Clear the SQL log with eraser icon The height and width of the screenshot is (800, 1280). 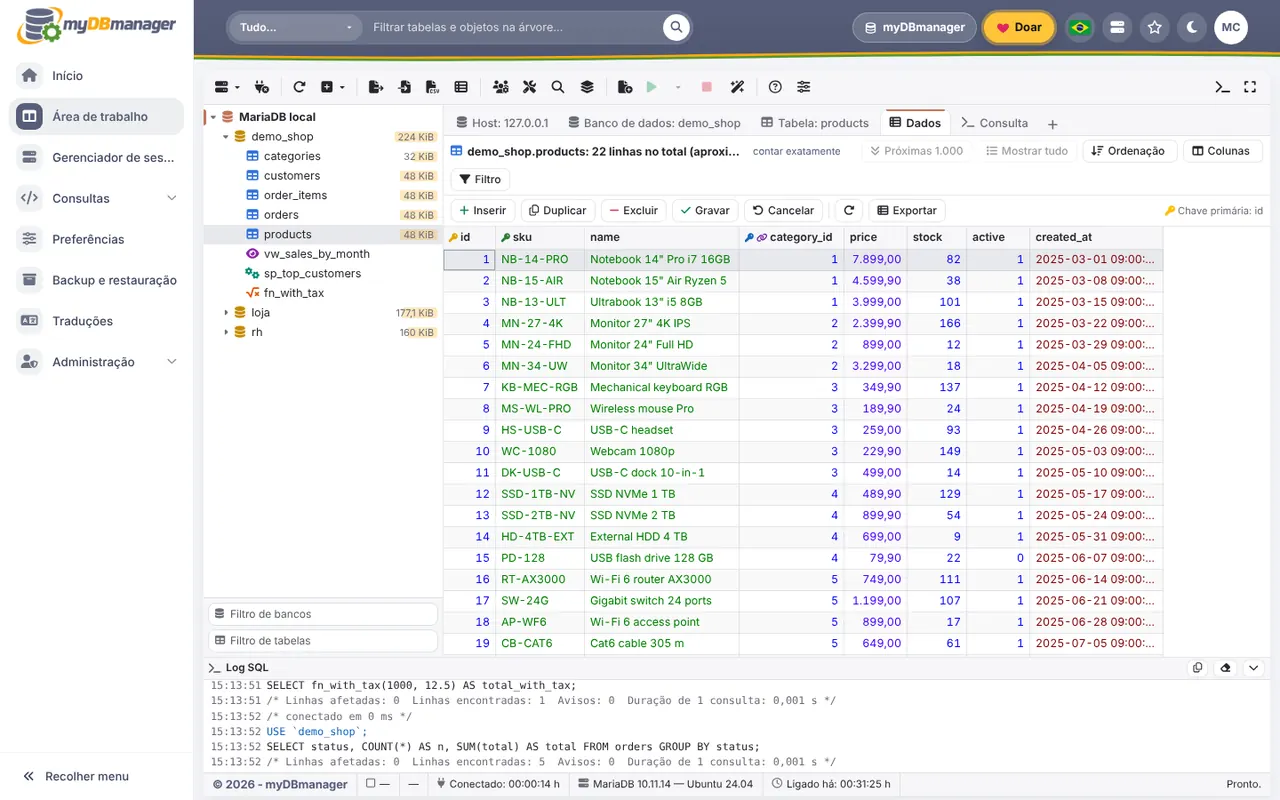coord(1226,668)
